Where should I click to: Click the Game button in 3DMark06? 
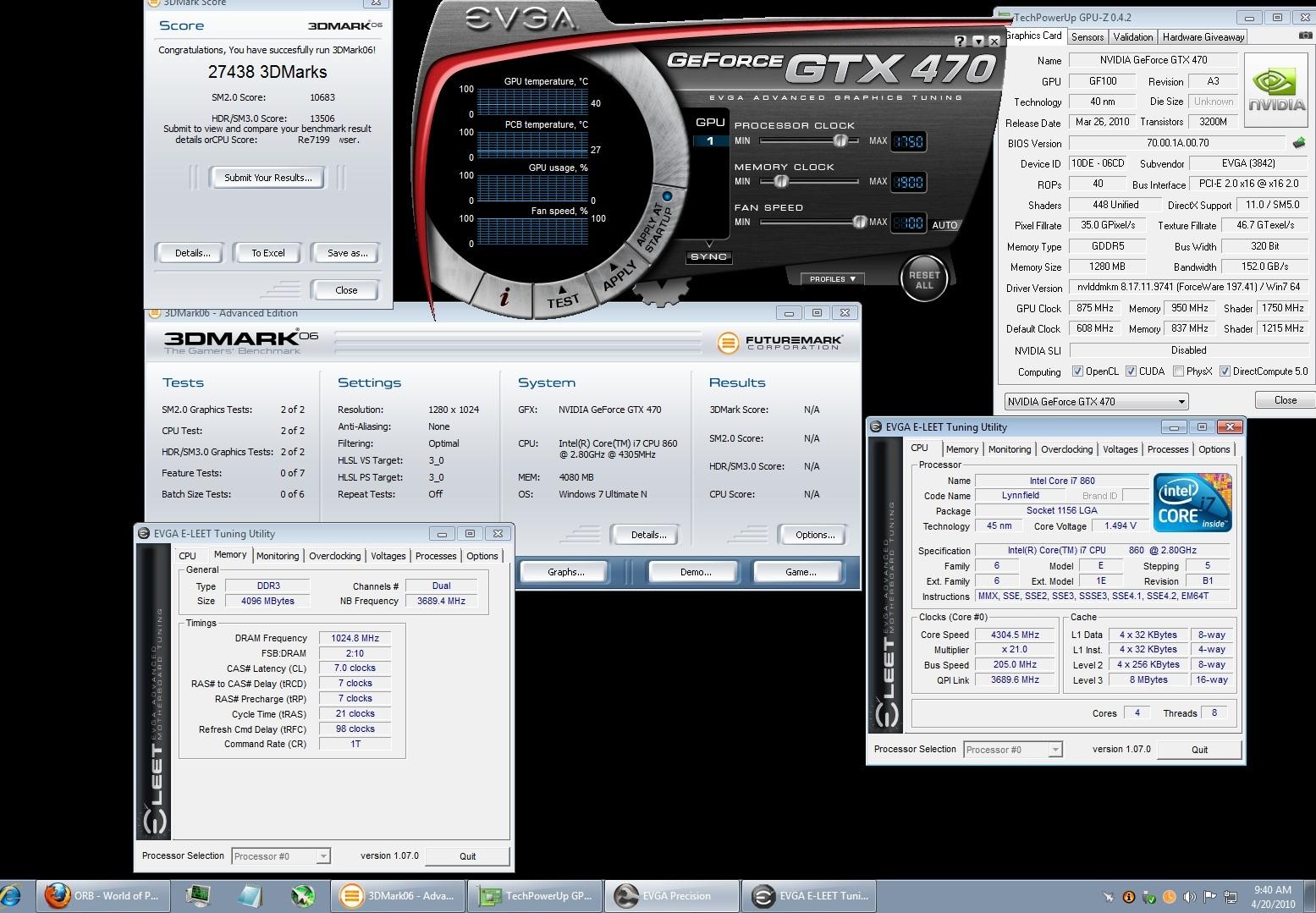click(x=801, y=572)
